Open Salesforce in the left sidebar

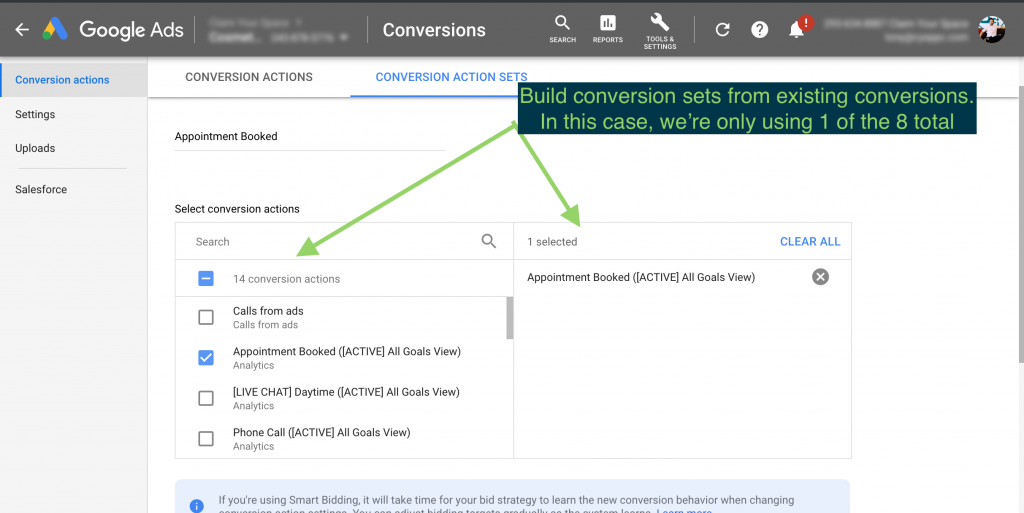coord(41,189)
